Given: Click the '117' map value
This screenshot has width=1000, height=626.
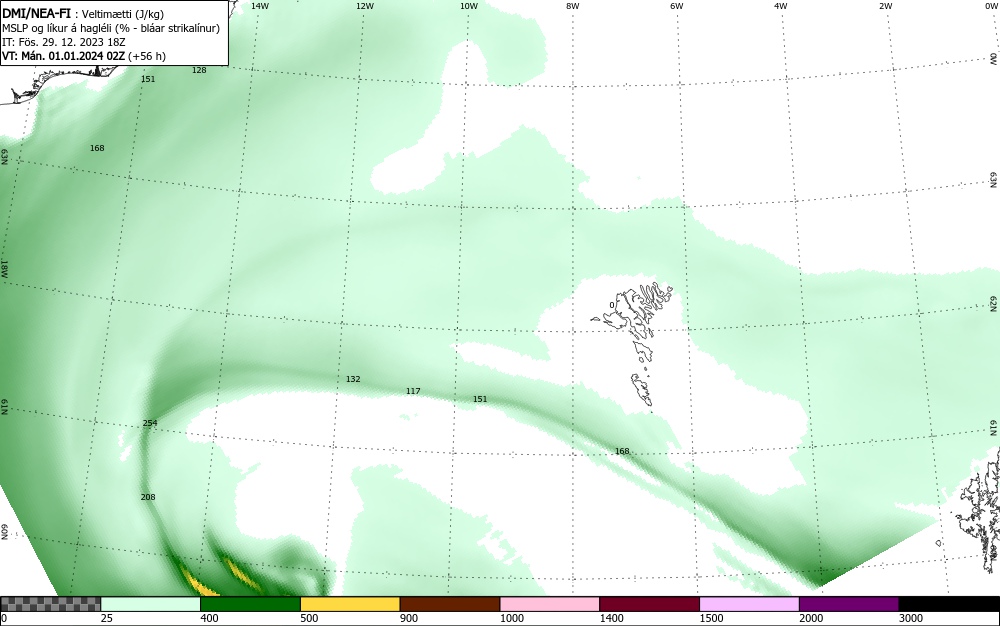Looking at the screenshot, I should click(x=413, y=391).
